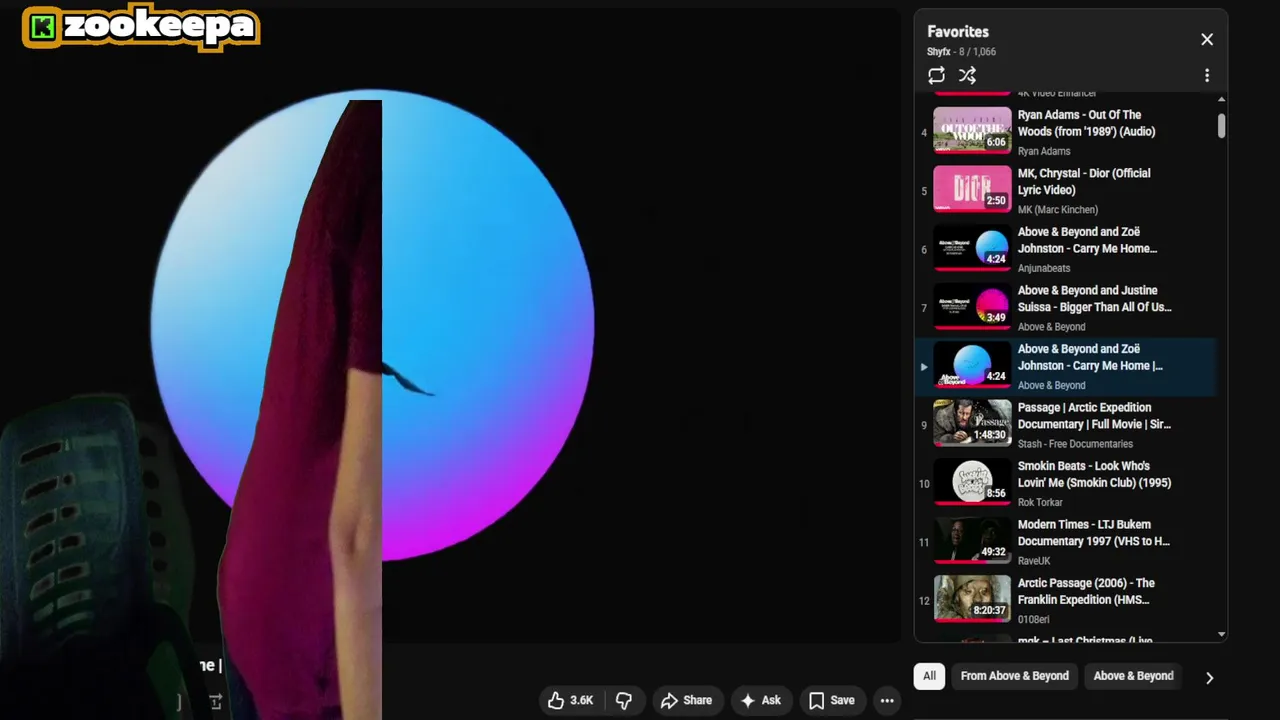Open playlist three-dot options menu

click(x=1207, y=75)
